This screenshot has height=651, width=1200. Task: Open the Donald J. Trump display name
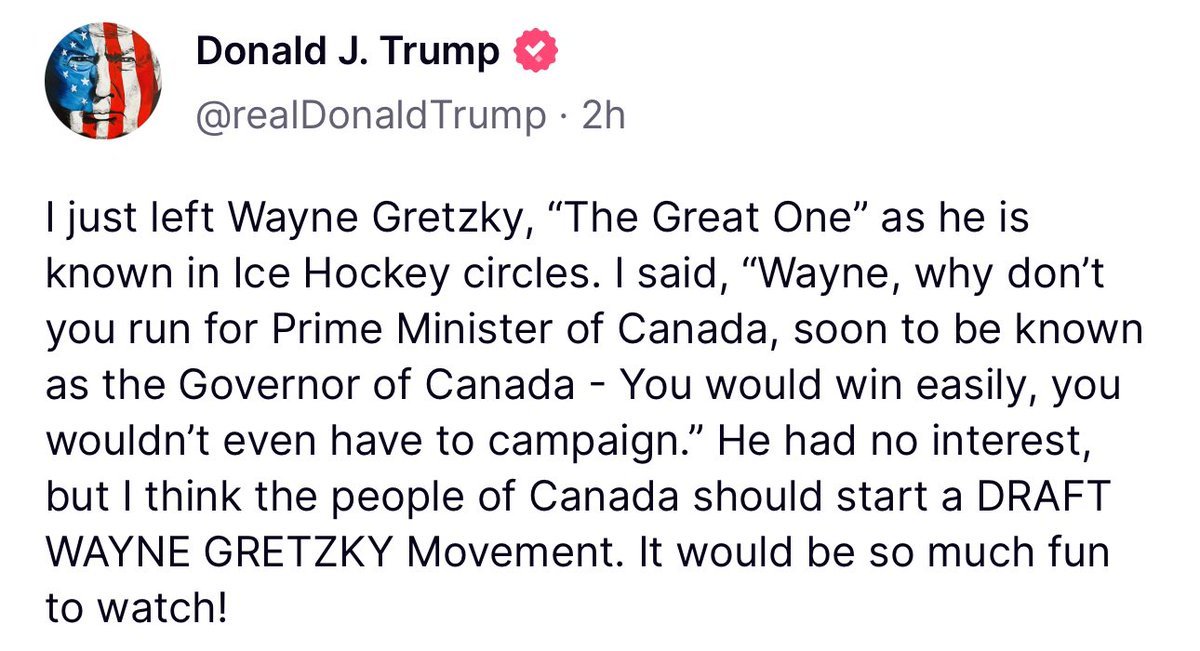click(348, 52)
